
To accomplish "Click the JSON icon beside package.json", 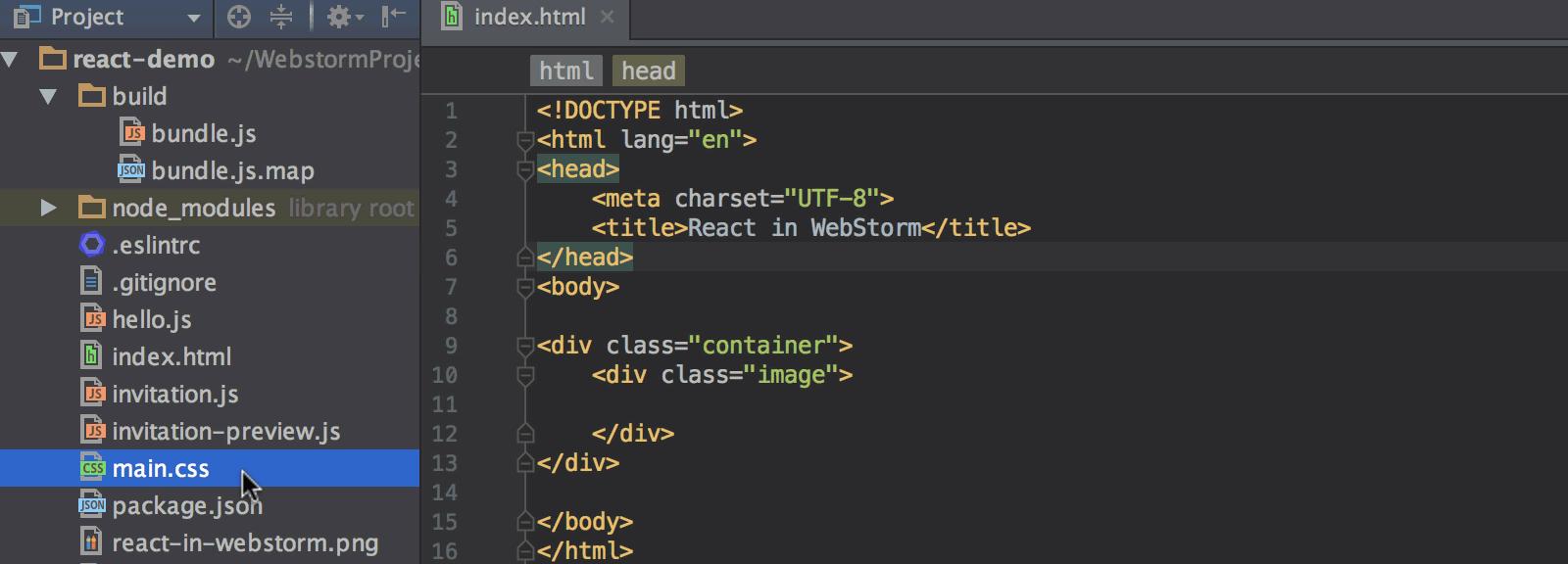I will coord(92,505).
